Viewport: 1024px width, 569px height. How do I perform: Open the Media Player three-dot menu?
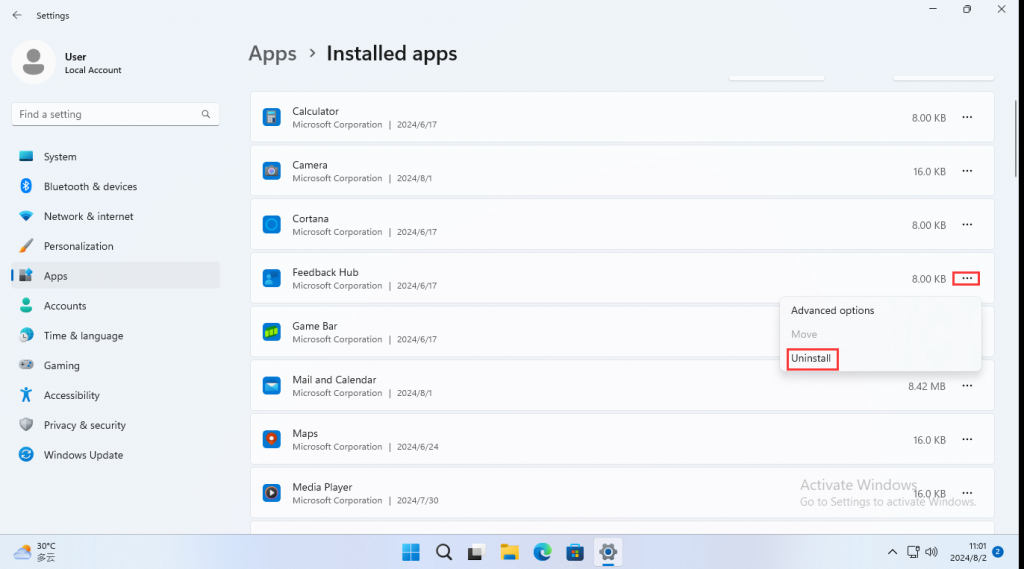(967, 493)
